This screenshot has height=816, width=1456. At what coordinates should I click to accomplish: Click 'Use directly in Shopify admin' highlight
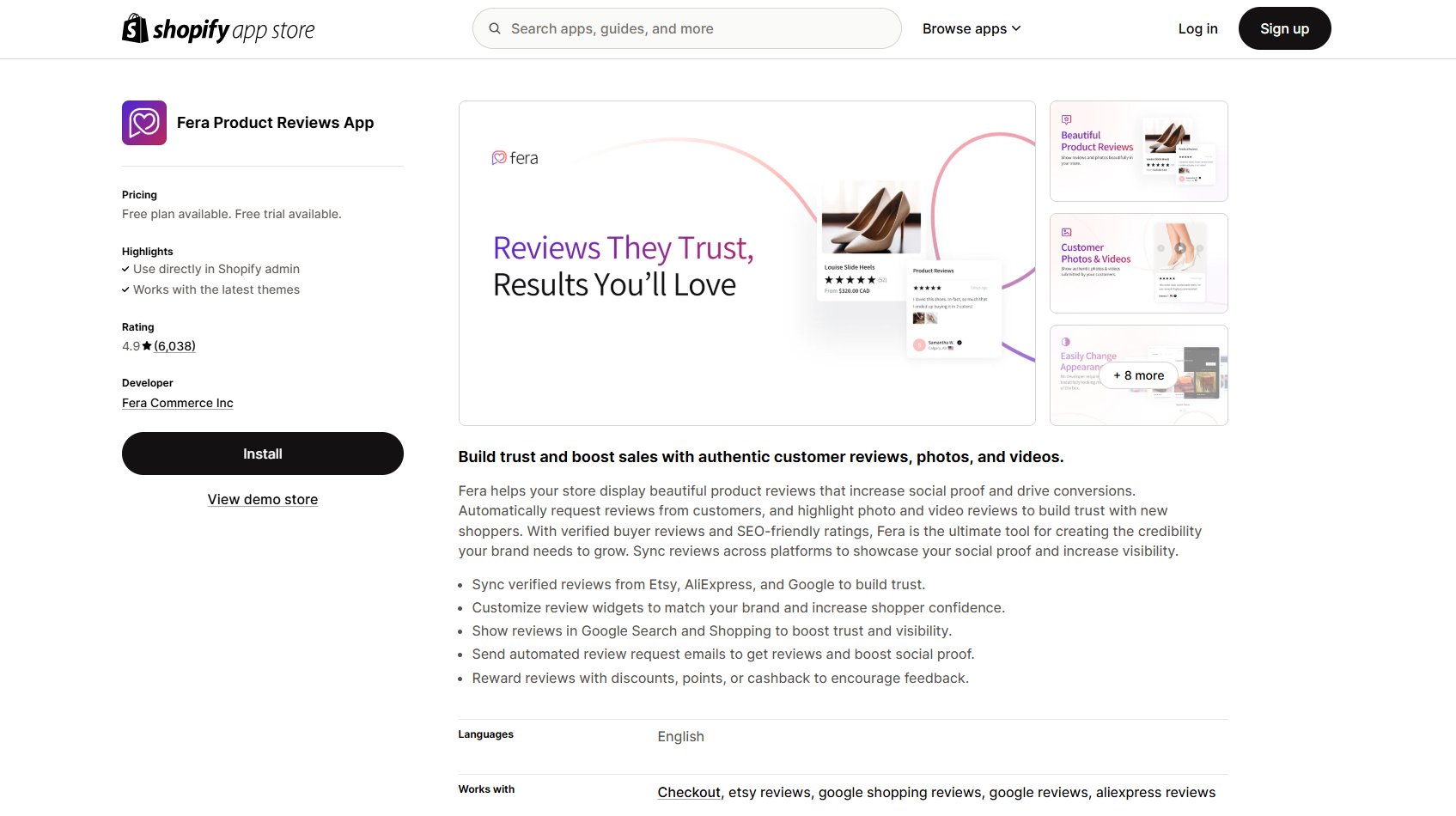216,269
